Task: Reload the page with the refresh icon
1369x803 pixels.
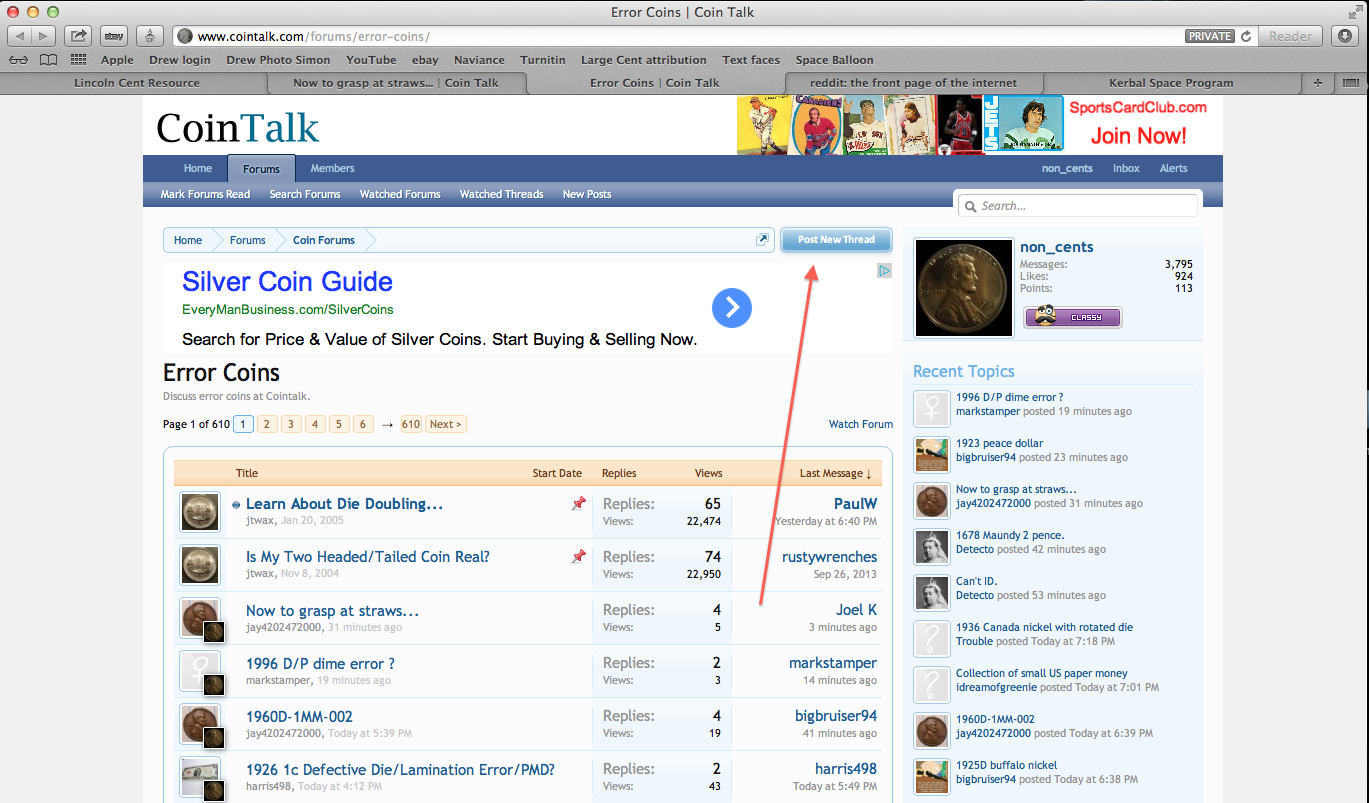Action: [1246, 36]
